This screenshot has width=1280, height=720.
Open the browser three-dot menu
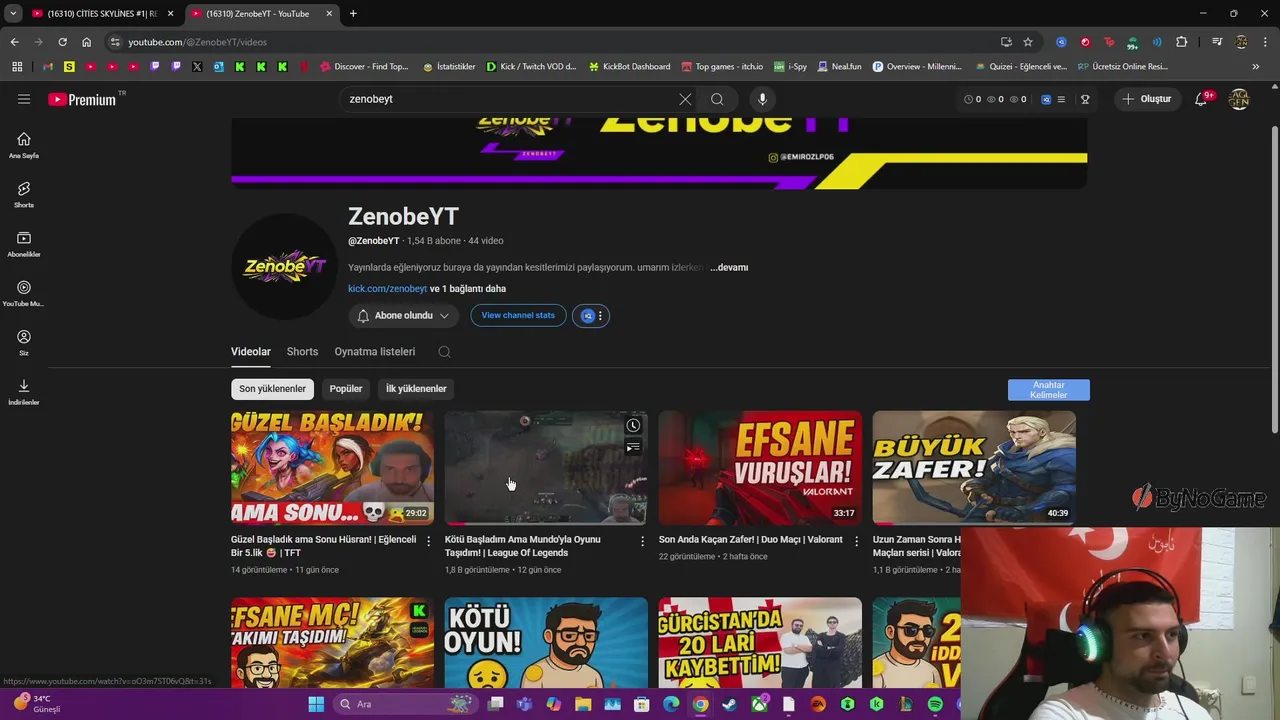coord(1265,42)
